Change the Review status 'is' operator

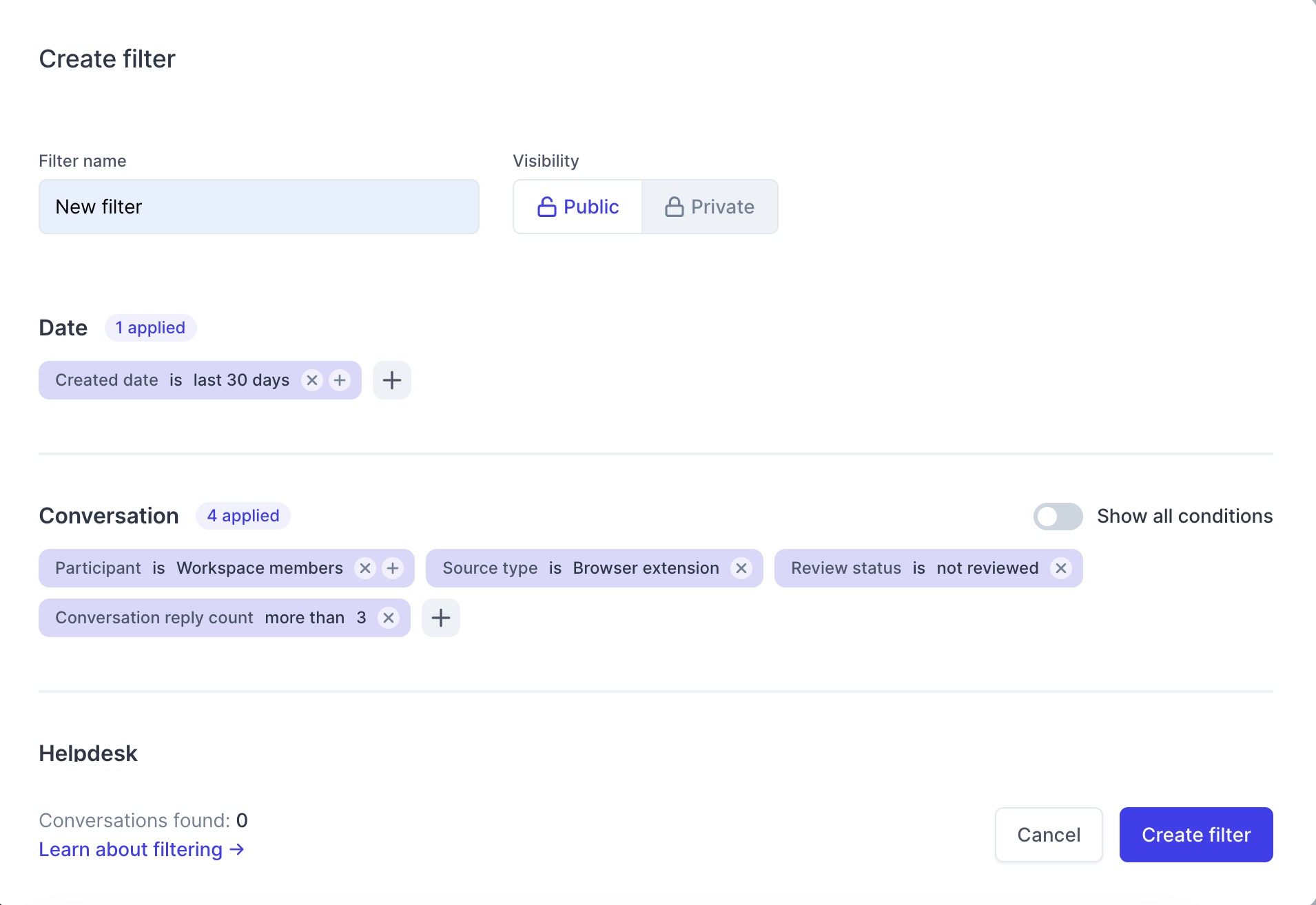coord(919,568)
